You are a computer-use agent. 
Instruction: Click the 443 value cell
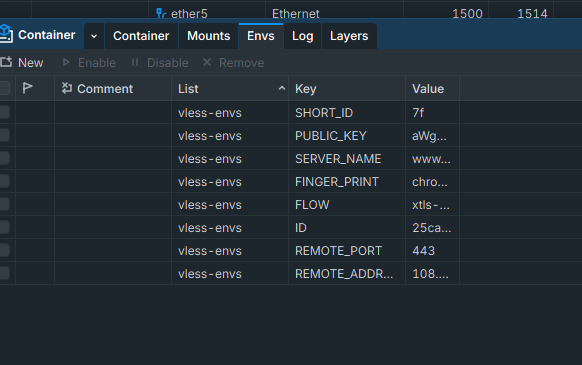coord(432,251)
